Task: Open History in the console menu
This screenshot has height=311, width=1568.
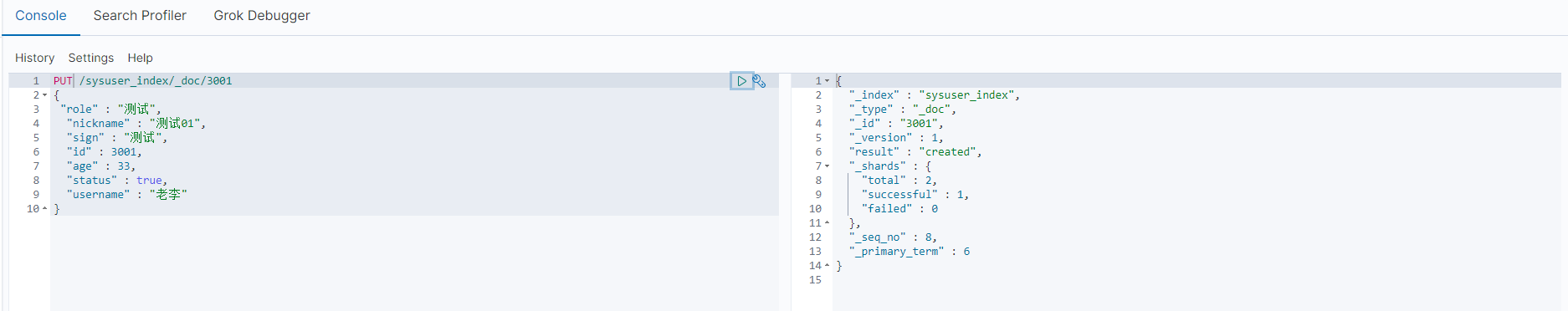Action: point(34,58)
